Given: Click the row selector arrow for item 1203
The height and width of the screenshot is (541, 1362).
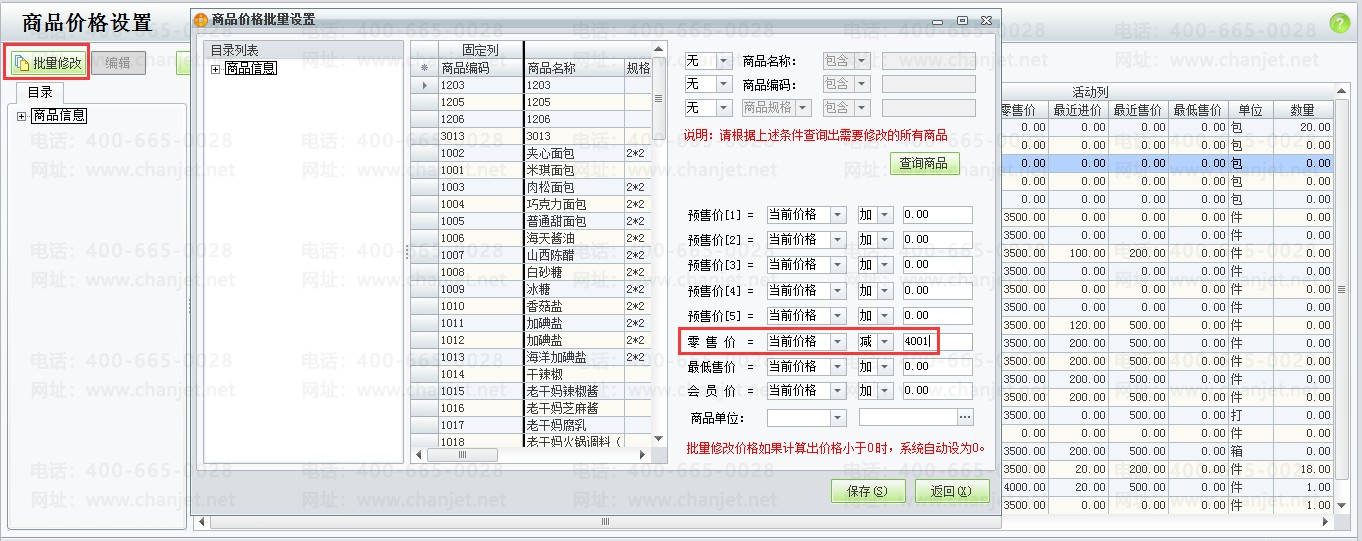Looking at the screenshot, I should click(425, 86).
